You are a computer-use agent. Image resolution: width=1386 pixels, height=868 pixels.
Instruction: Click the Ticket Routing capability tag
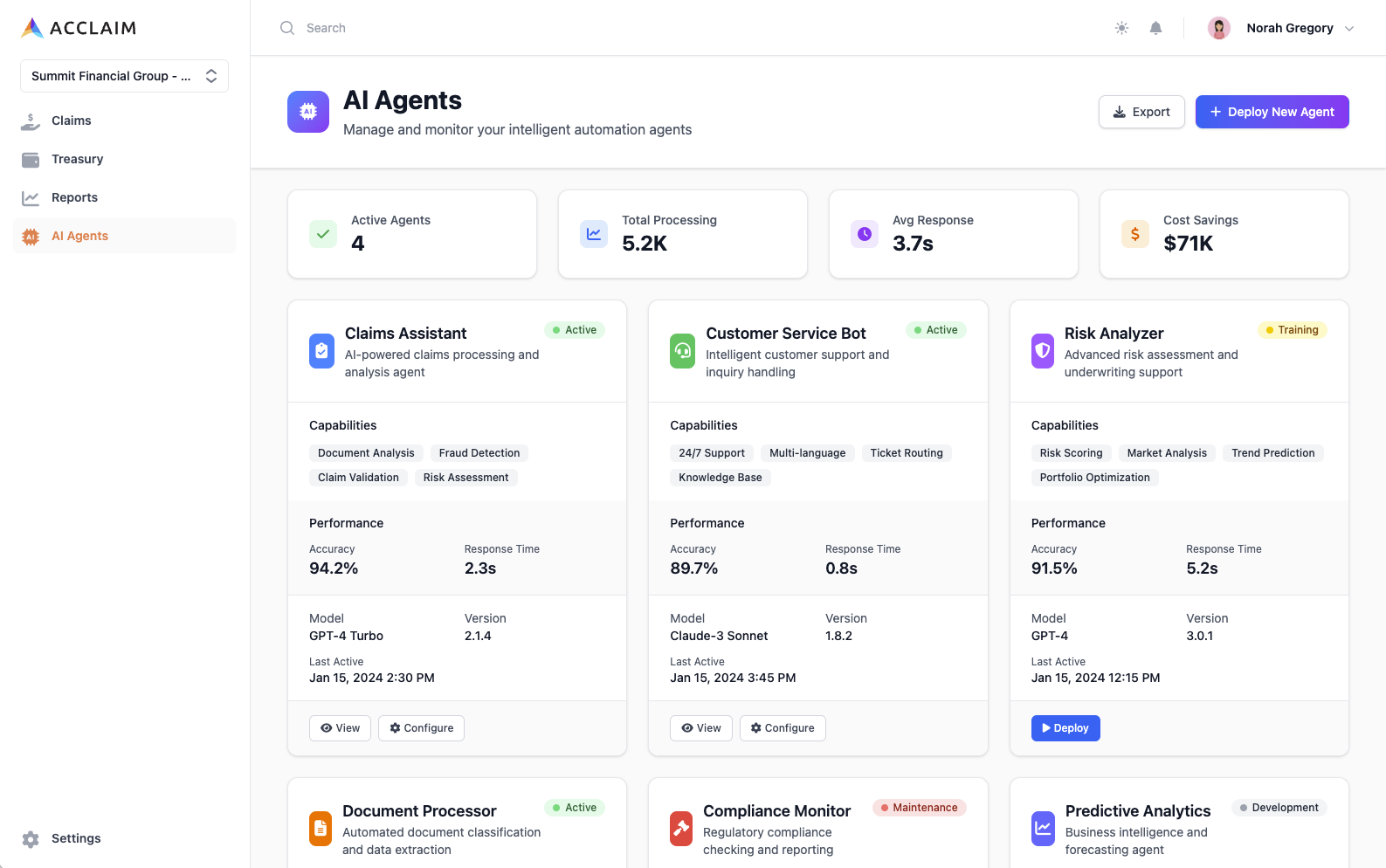pos(907,453)
